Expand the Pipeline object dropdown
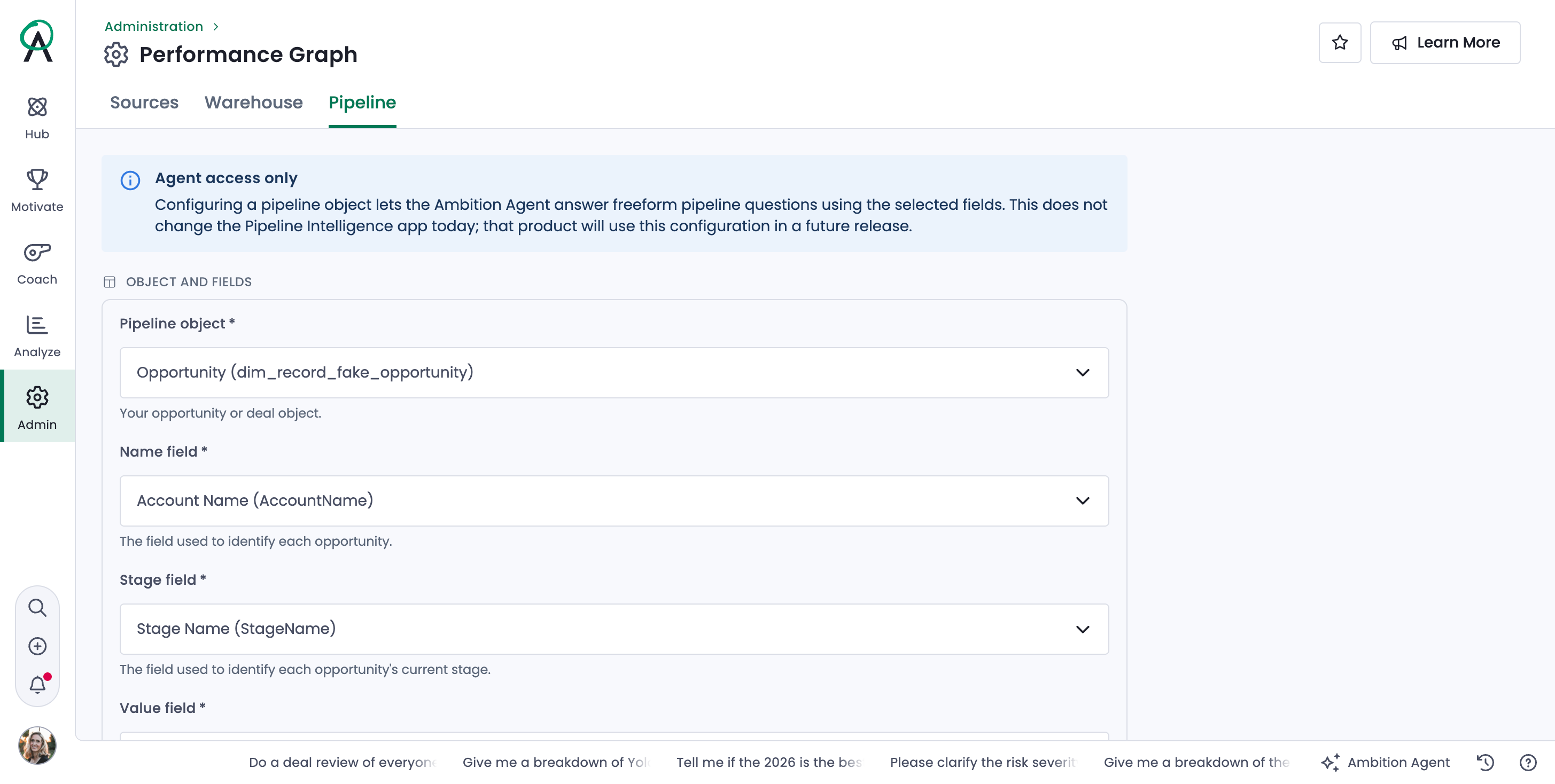Image resolution: width=1555 pixels, height=784 pixels. pyautogui.click(x=614, y=372)
